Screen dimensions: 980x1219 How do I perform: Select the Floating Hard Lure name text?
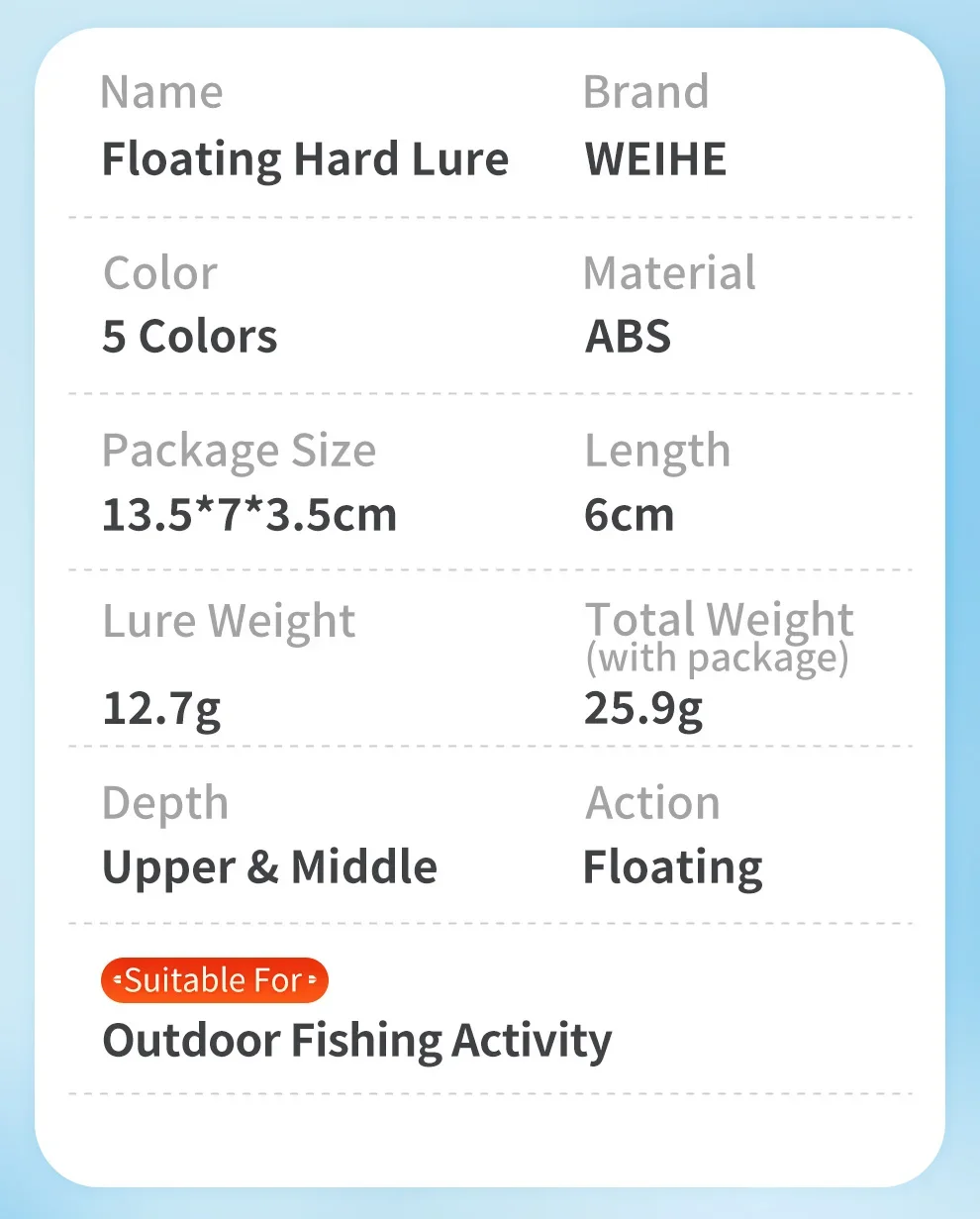[305, 159]
